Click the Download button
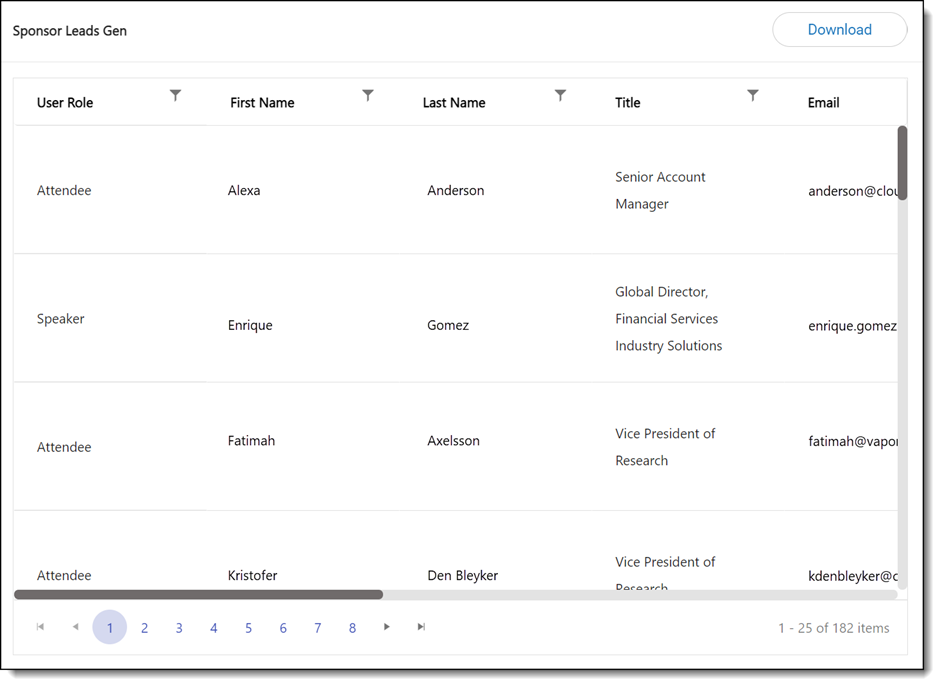The image size is (940, 686). click(839, 30)
